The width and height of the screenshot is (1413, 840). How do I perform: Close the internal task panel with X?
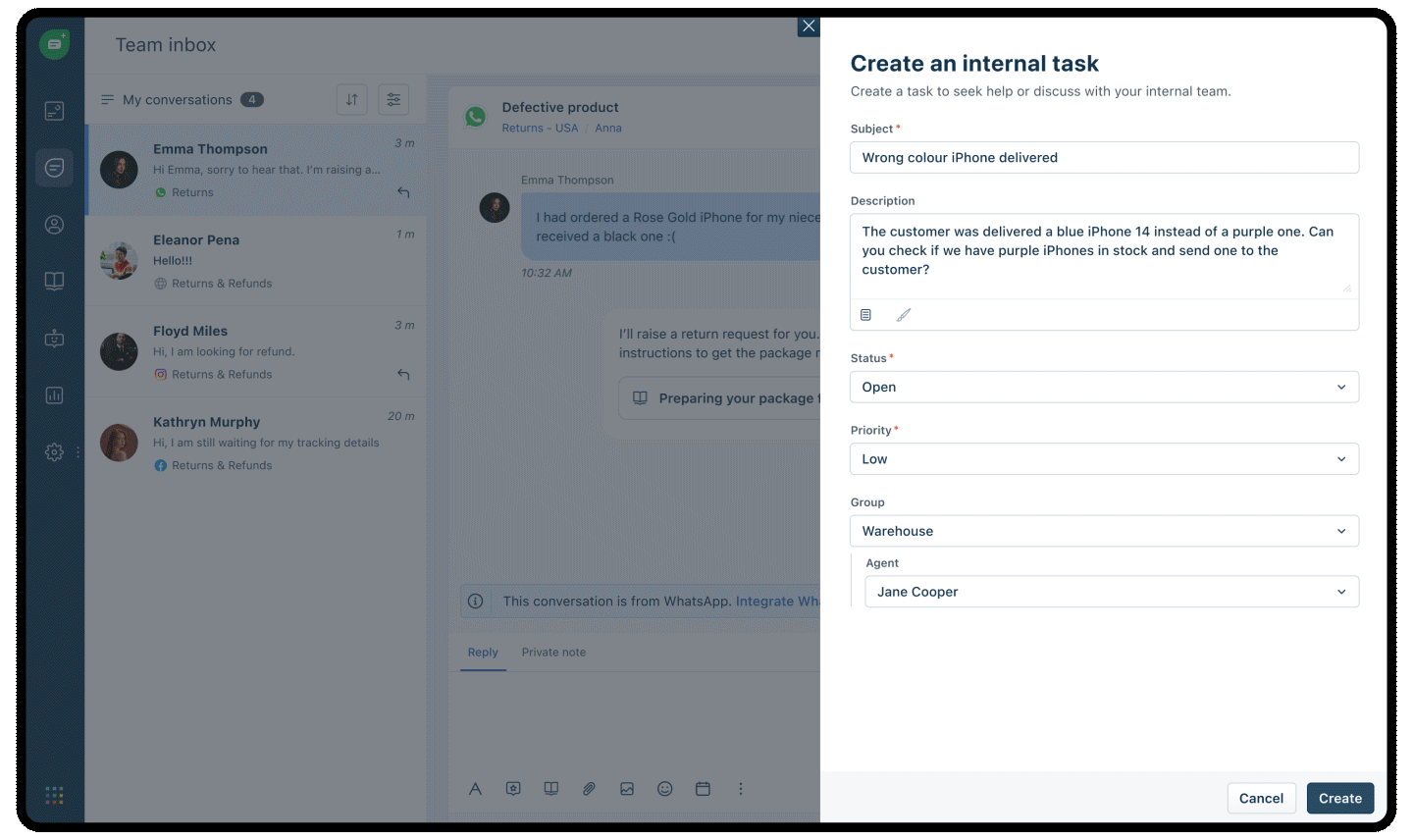pyautogui.click(x=809, y=26)
